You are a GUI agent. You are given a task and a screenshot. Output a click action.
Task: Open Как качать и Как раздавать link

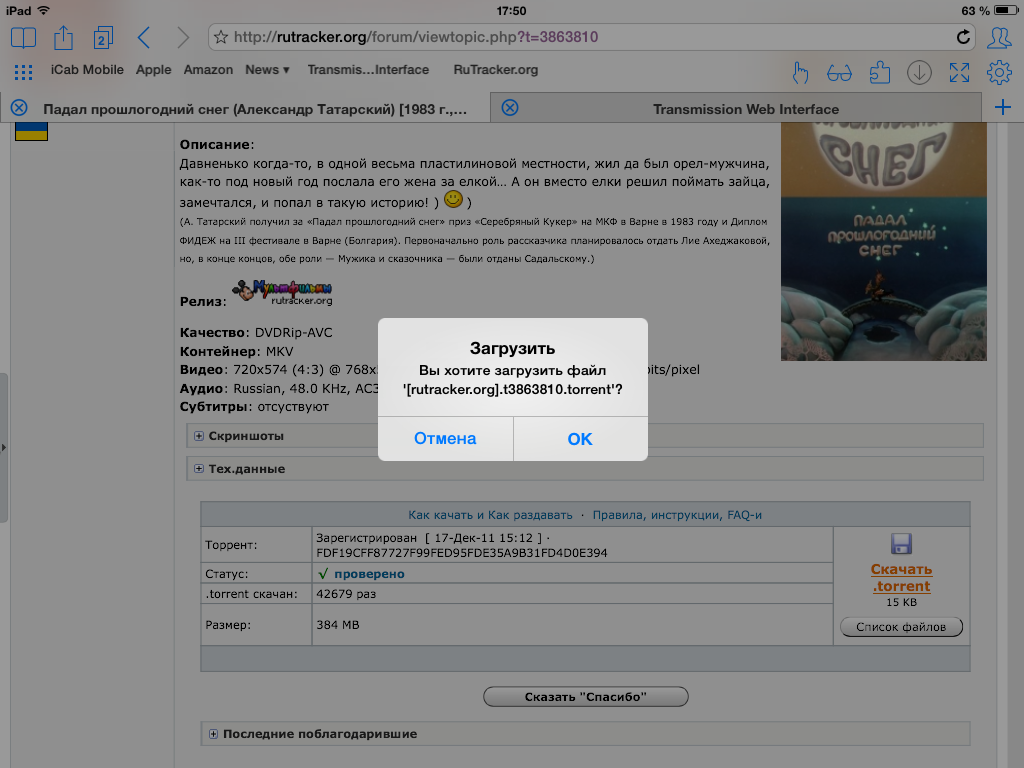pyautogui.click(x=490, y=515)
